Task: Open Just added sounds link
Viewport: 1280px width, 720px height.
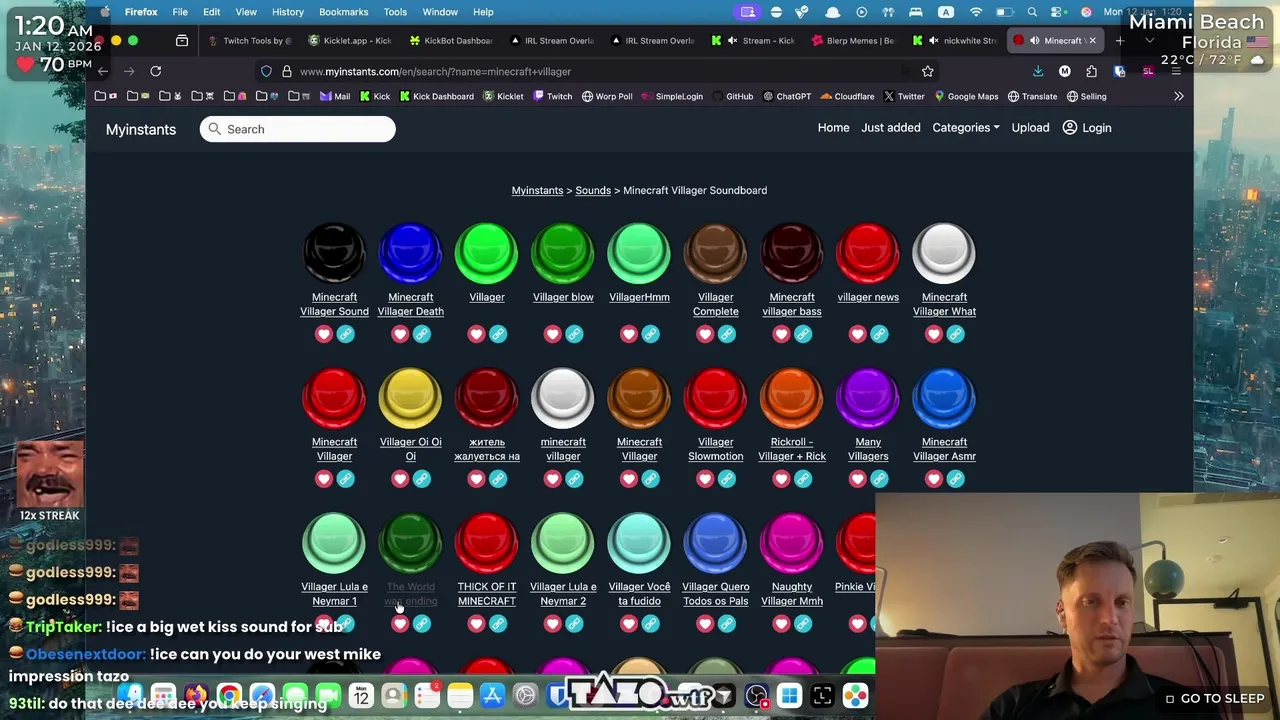Action: pyautogui.click(x=890, y=128)
